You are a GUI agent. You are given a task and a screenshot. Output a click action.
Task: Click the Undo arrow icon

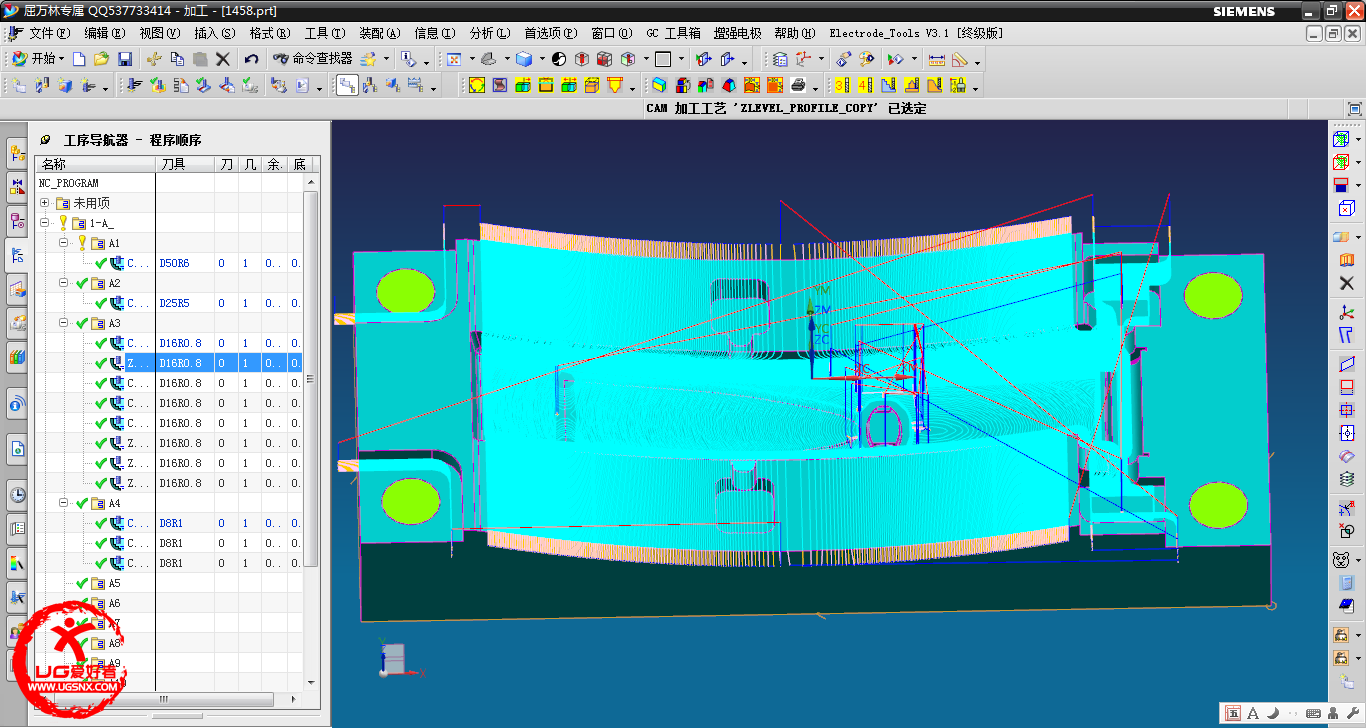pyautogui.click(x=251, y=59)
